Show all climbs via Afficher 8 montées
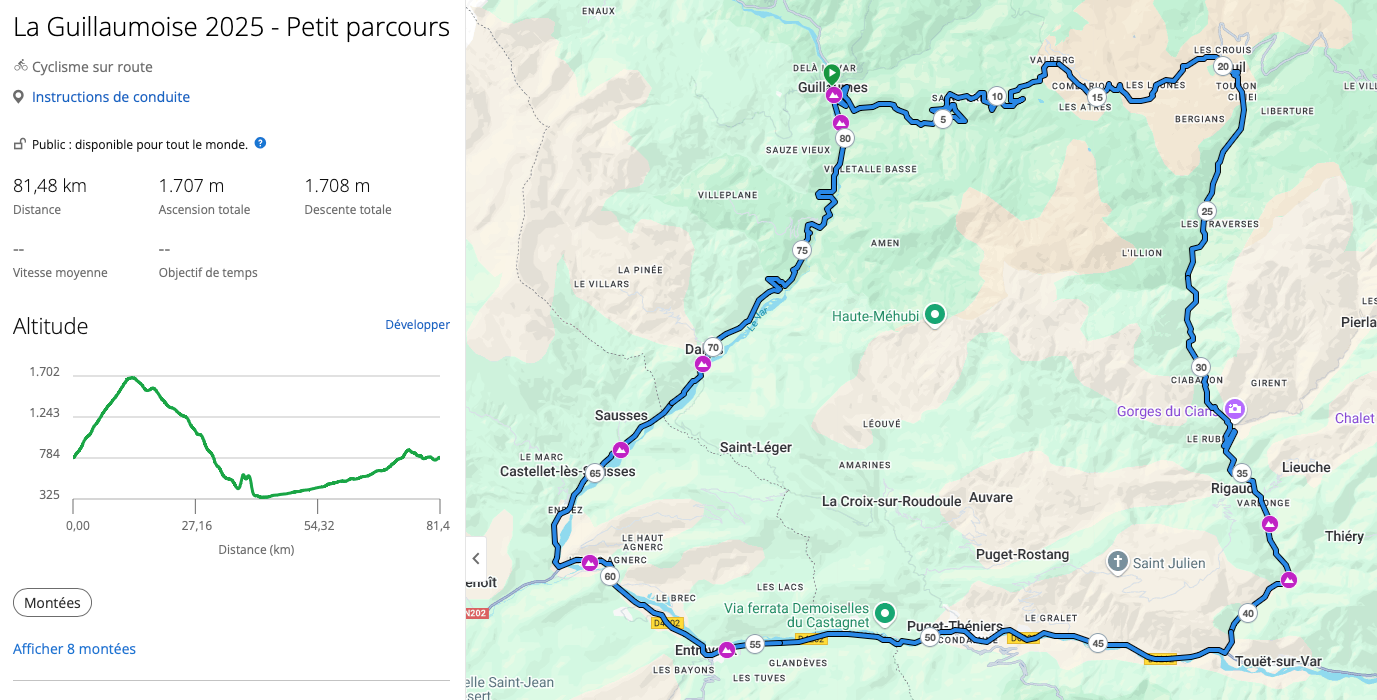1377x700 pixels. pyautogui.click(x=74, y=649)
